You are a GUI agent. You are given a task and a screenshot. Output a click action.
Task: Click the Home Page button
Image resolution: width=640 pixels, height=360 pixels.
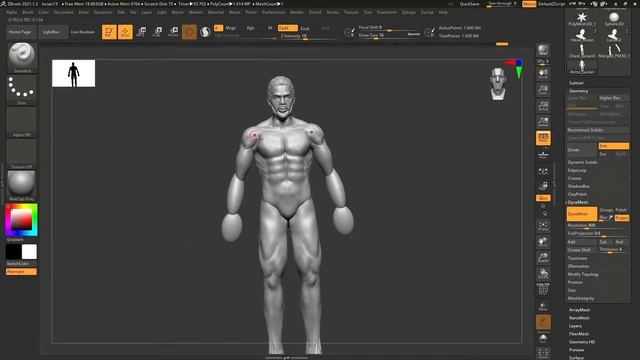(x=21, y=32)
